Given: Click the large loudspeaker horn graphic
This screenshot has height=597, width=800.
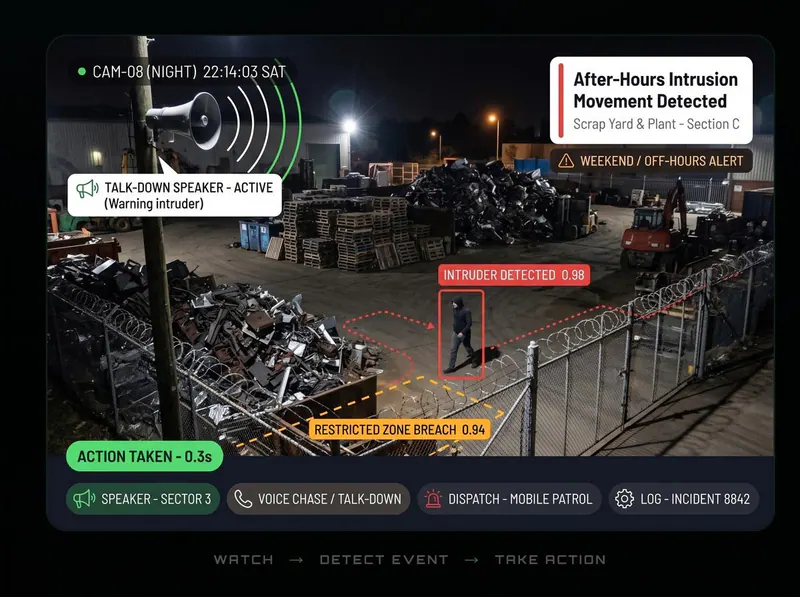Looking at the screenshot, I should pyautogui.click(x=184, y=119).
